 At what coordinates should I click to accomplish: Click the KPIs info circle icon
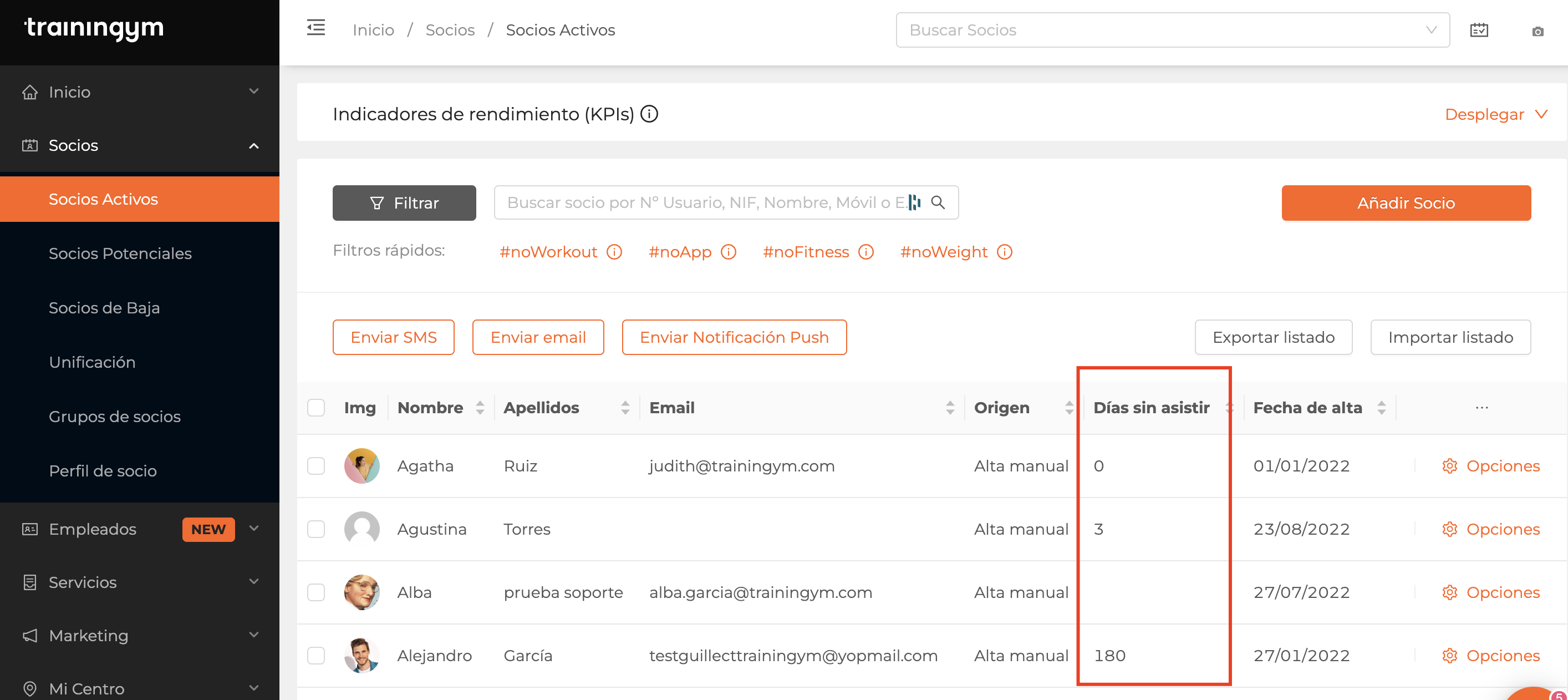[x=649, y=114]
